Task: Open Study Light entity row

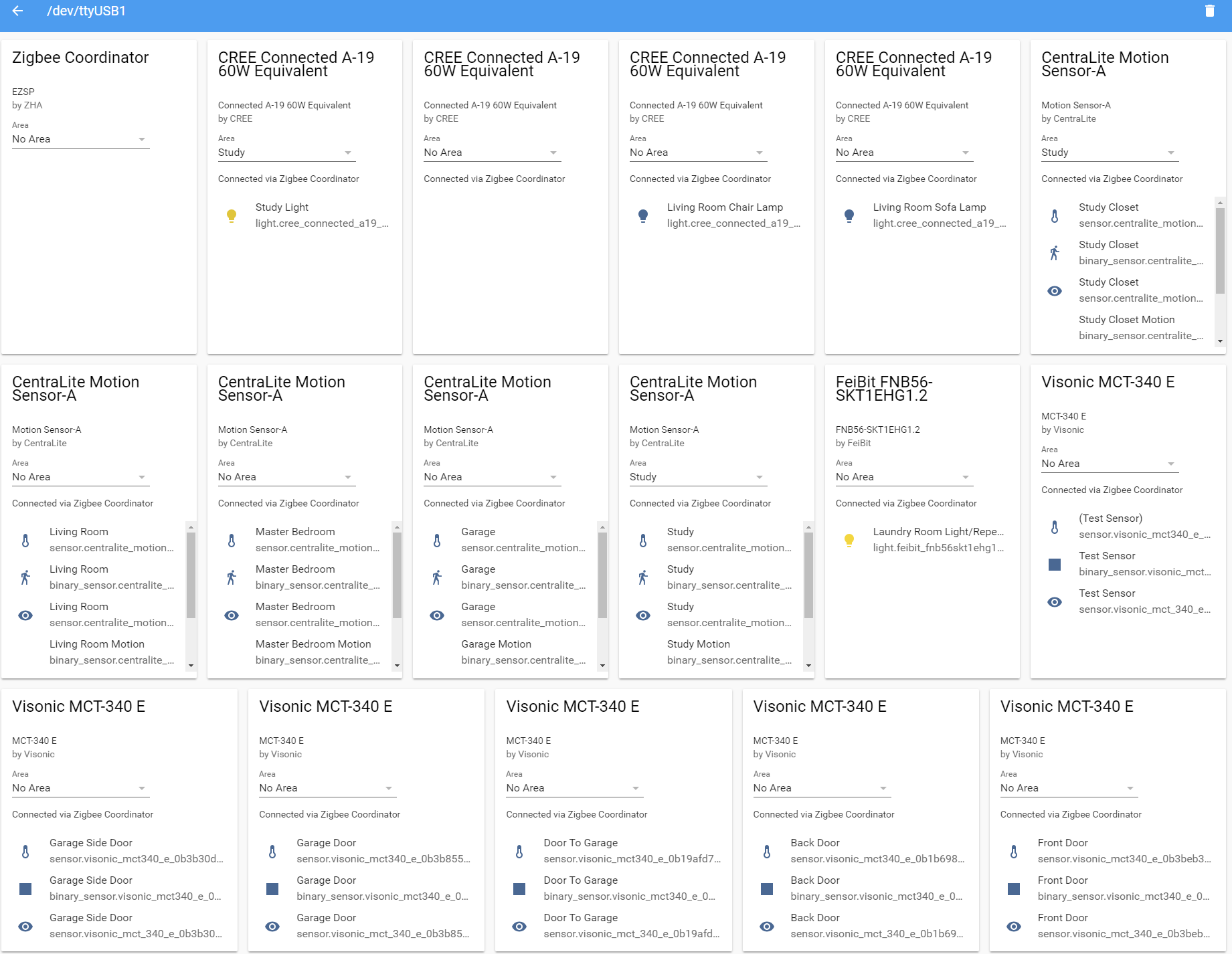Action: tap(304, 215)
